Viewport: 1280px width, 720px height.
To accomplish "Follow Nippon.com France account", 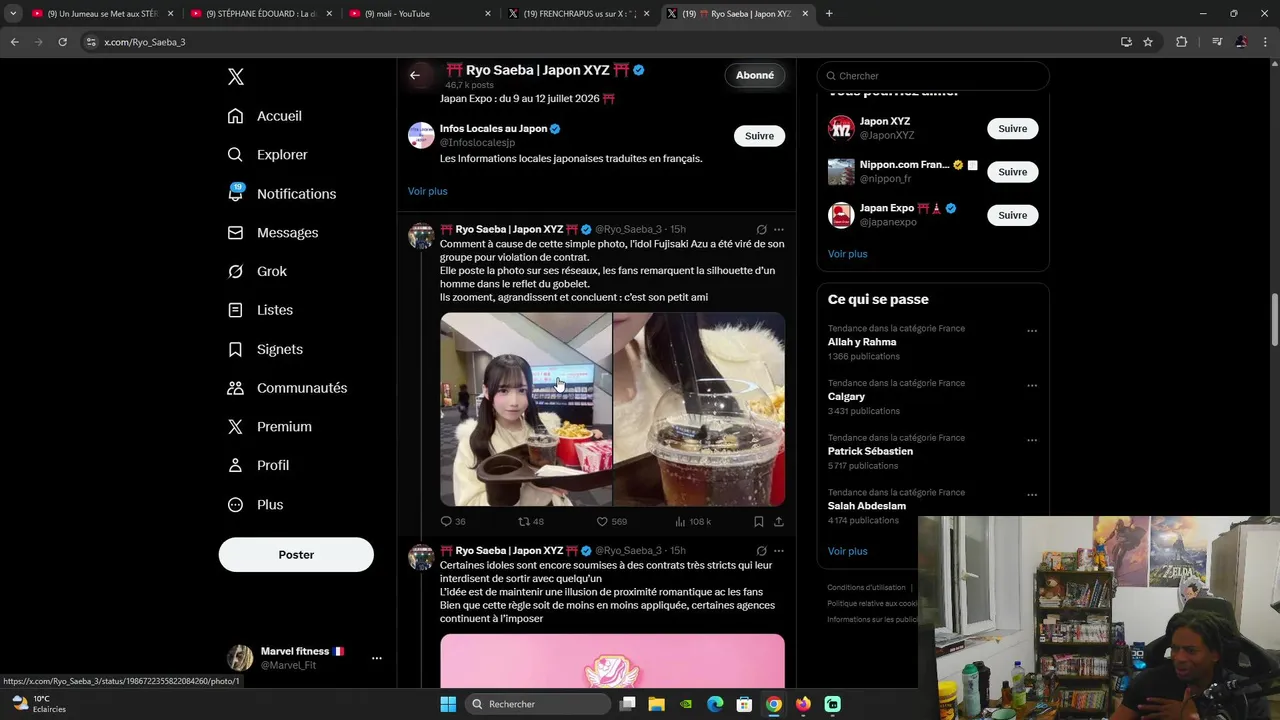I will (1012, 172).
